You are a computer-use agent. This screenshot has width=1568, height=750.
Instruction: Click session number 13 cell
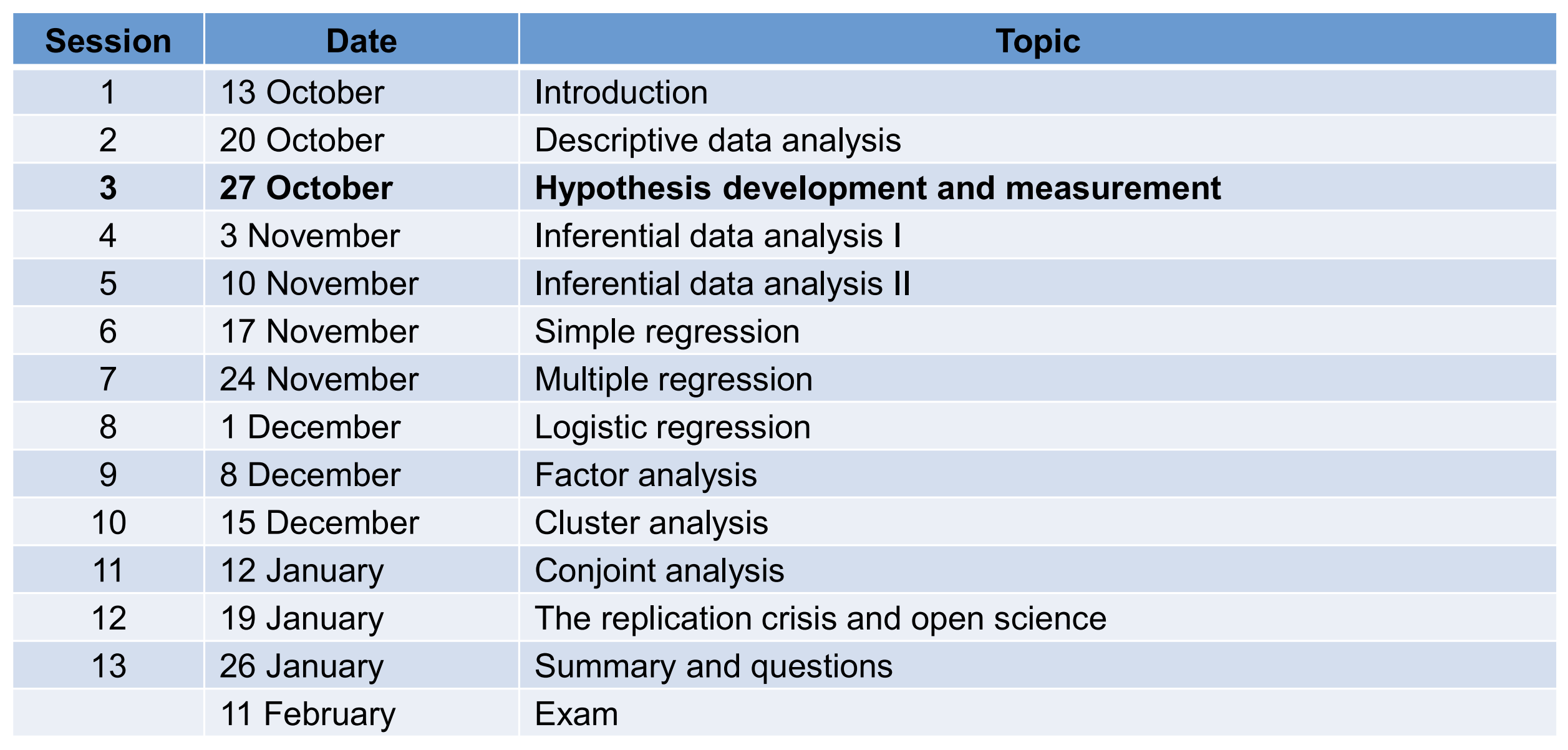(x=108, y=666)
